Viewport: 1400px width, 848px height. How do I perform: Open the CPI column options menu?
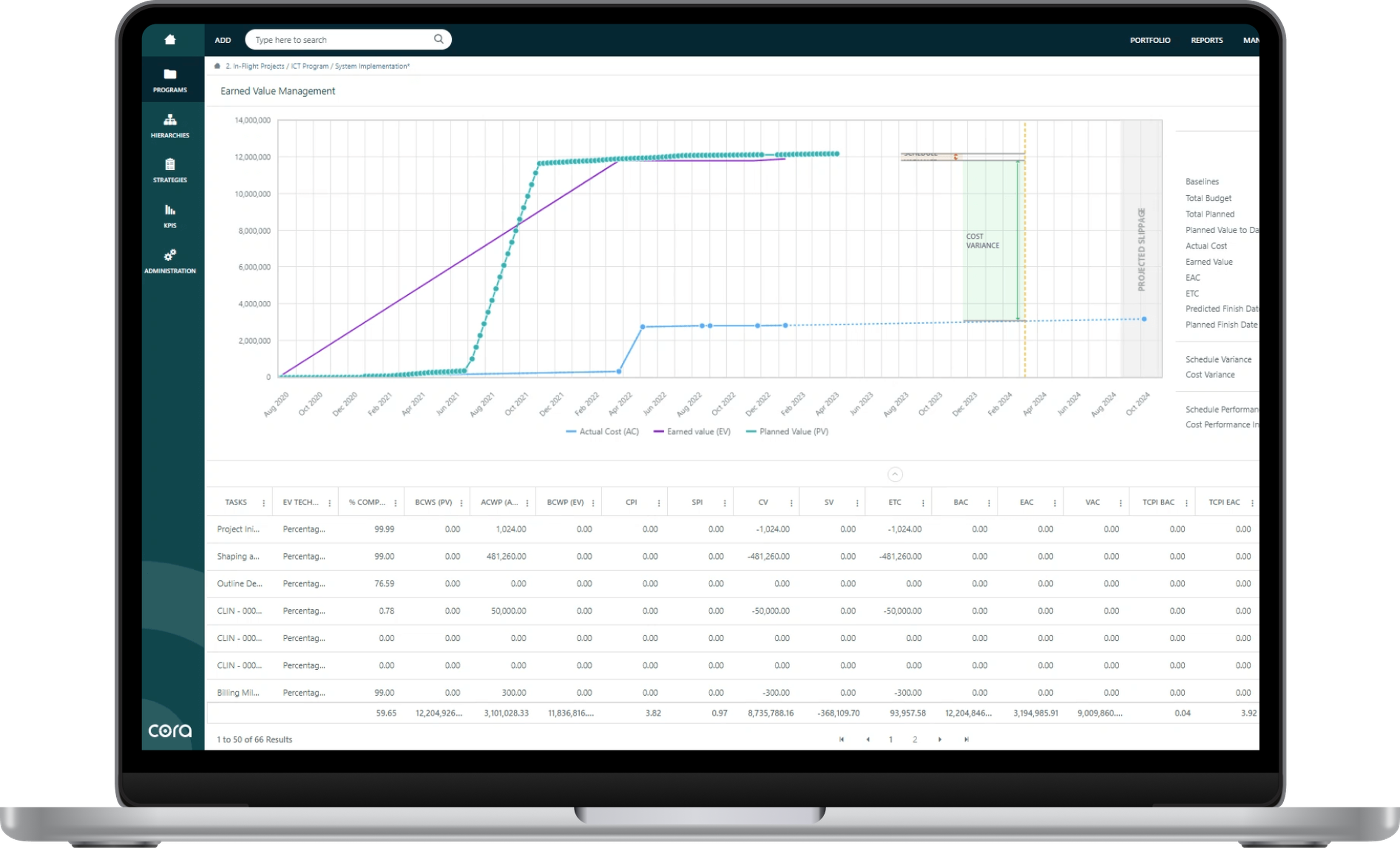pos(658,503)
